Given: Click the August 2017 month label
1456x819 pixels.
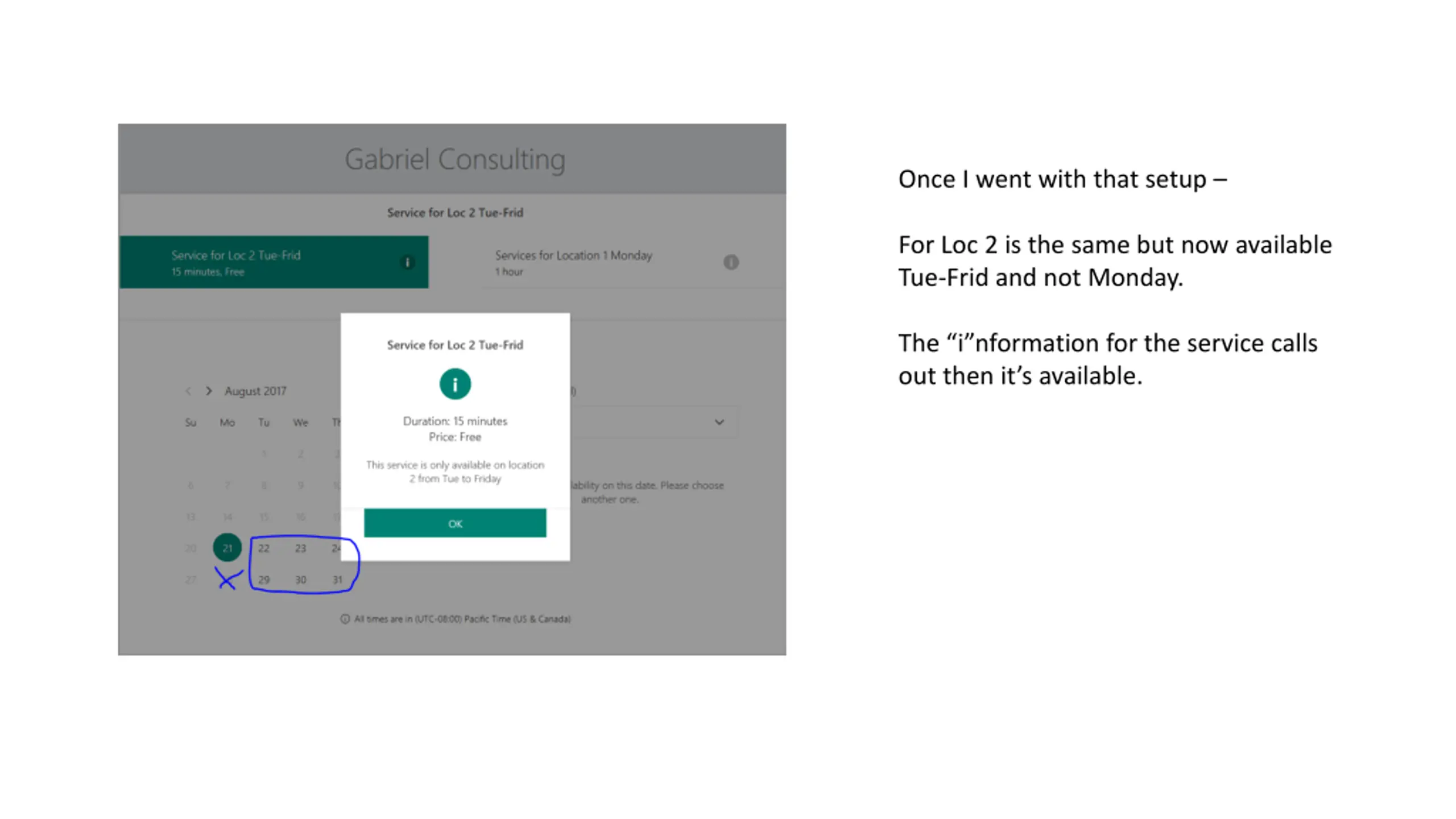Looking at the screenshot, I should tap(255, 391).
